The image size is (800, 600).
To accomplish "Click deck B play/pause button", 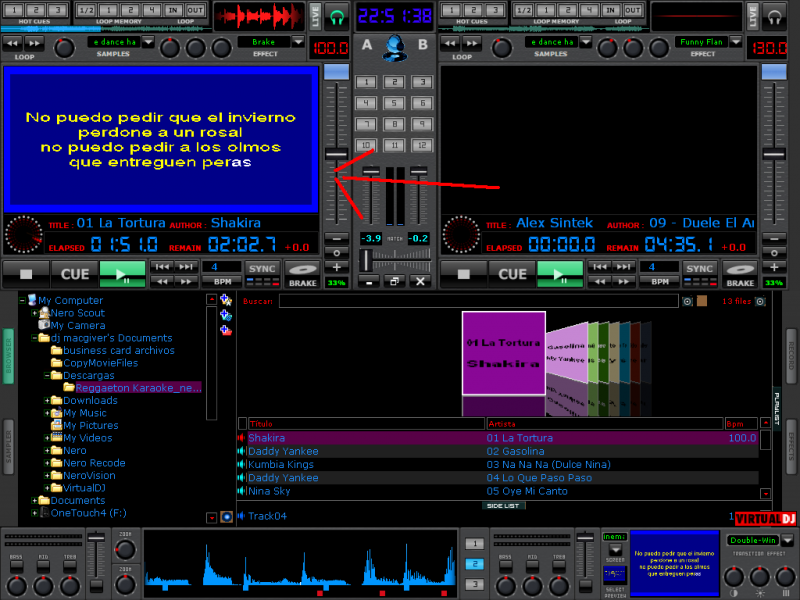I will pos(560,274).
